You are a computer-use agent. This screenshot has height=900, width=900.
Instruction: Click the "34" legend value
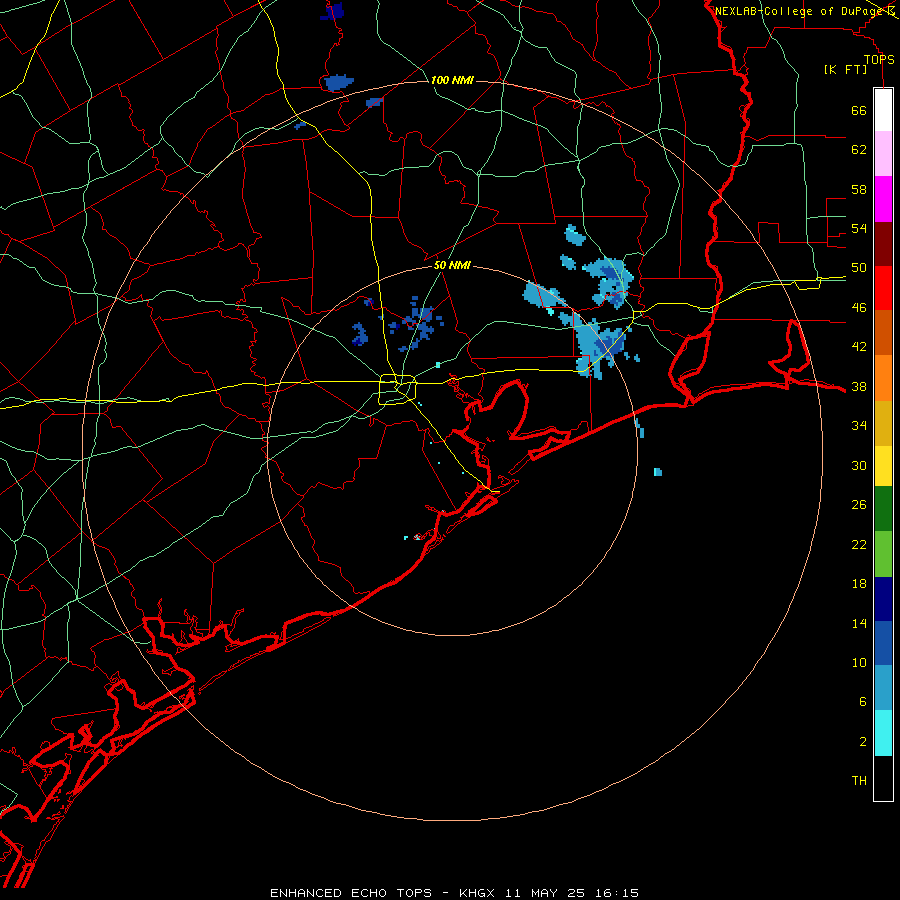(x=859, y=426)
